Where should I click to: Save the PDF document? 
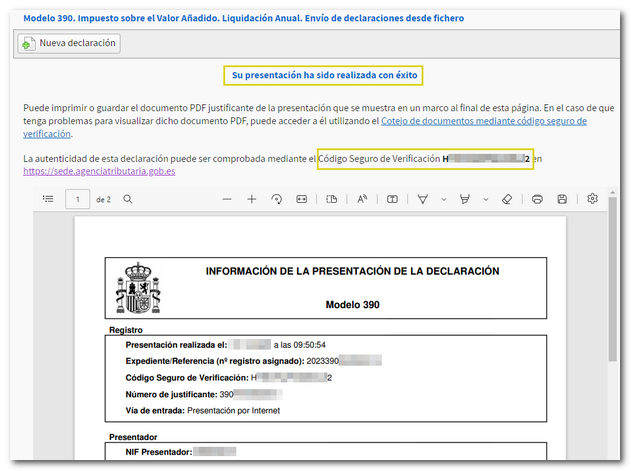[562, 199]
